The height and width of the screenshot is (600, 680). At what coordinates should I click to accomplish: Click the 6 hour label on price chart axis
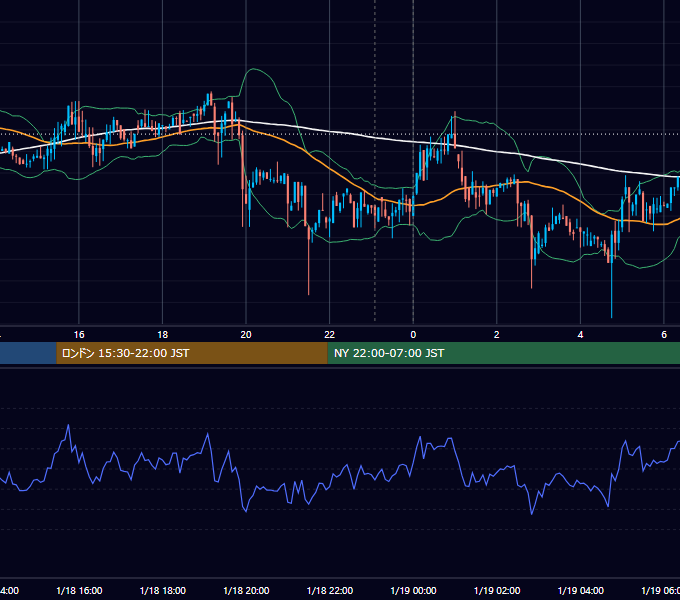pos(664,335)
